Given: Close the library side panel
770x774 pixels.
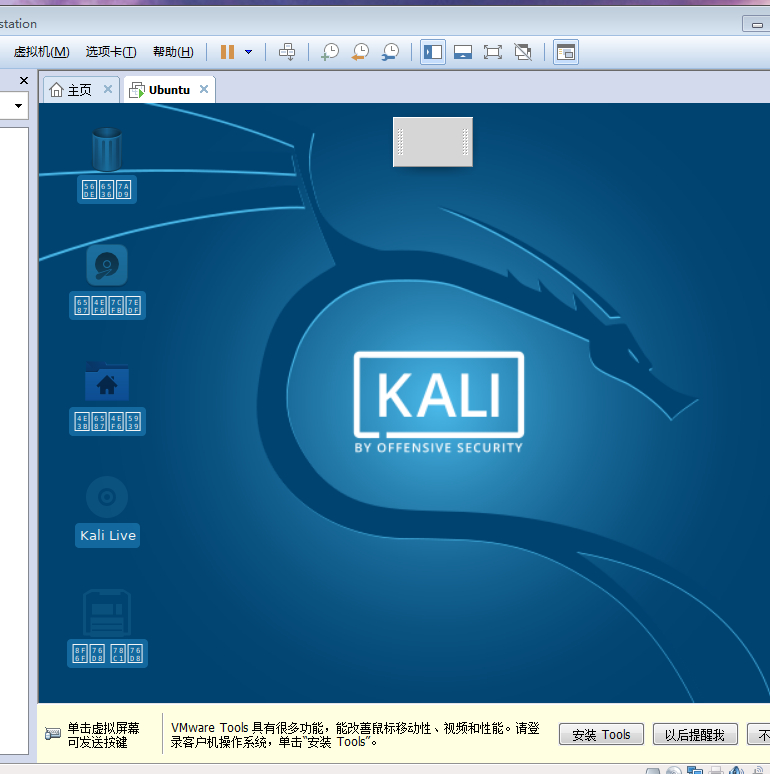Looking at the screenshot, I should [x=24, y=80].
